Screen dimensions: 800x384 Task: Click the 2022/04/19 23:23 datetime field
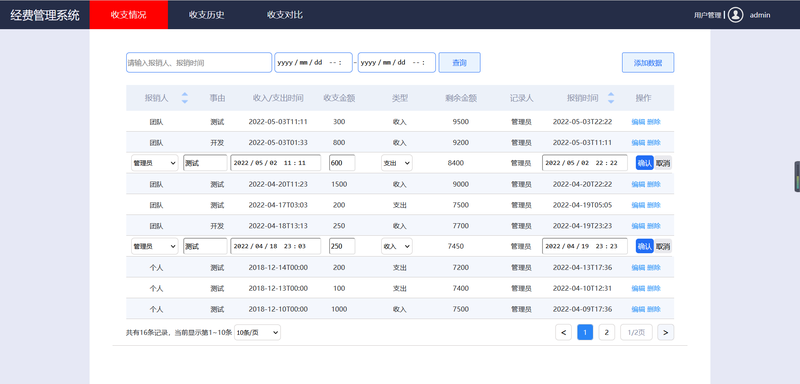[585, 246]
